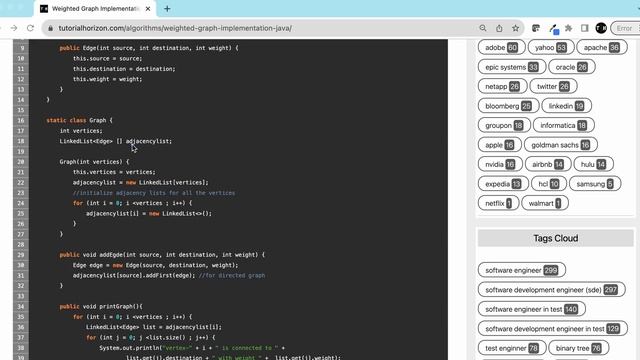Click line number 16 in code gutter

pyautogui.click(x=21, y=120)
